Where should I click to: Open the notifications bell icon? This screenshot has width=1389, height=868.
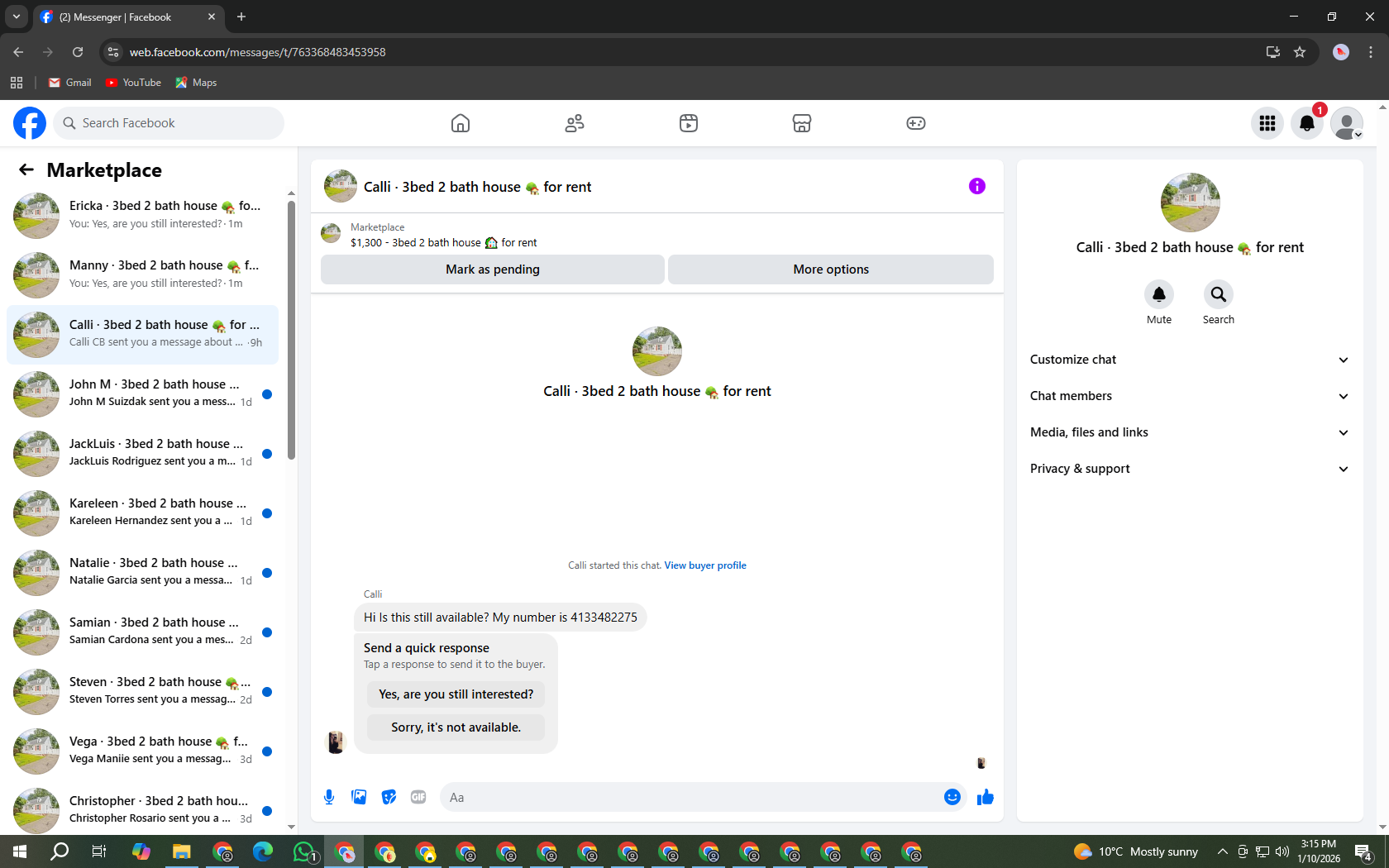(1307, 123)
